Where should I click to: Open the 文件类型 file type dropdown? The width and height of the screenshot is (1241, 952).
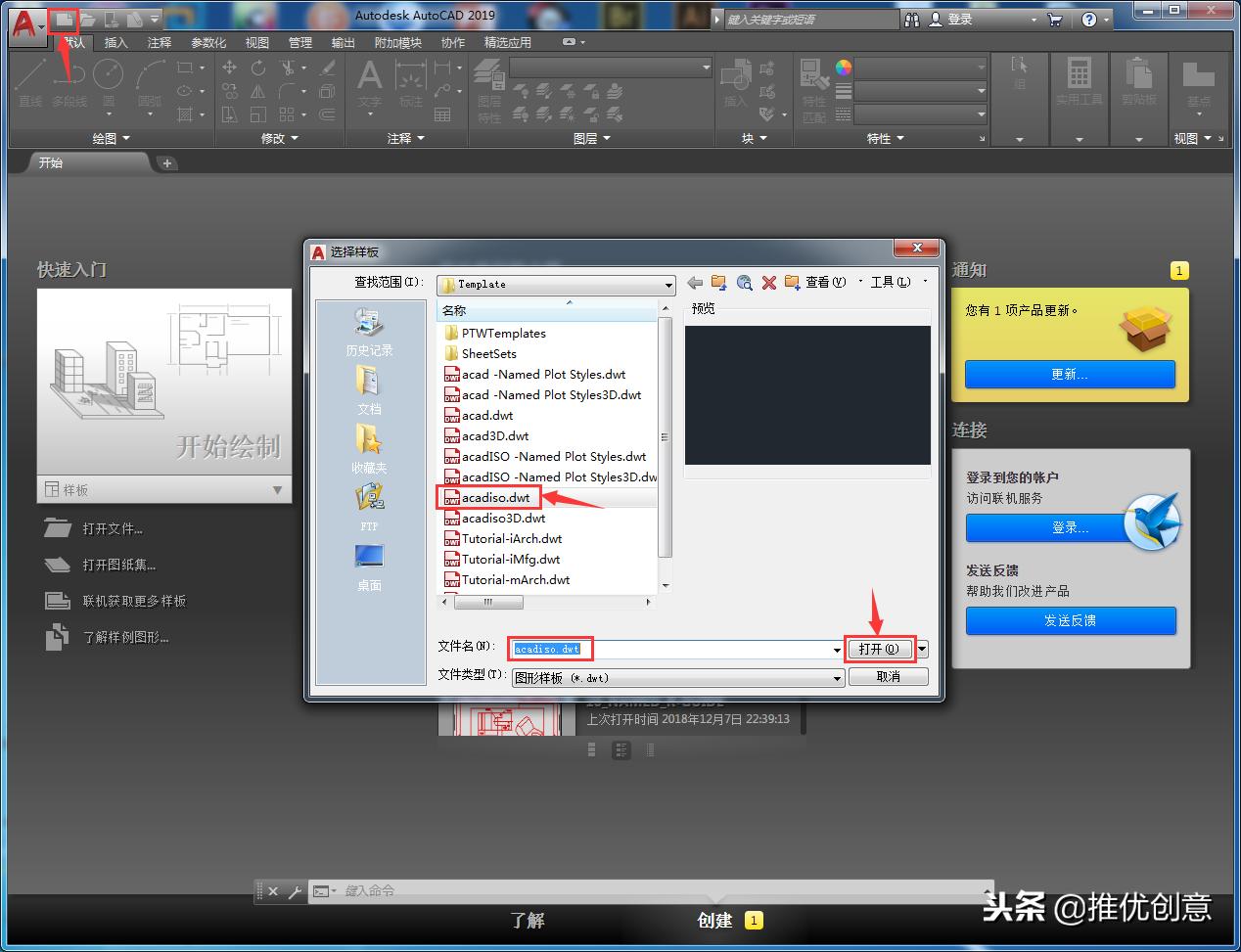[x=837, y=677]
